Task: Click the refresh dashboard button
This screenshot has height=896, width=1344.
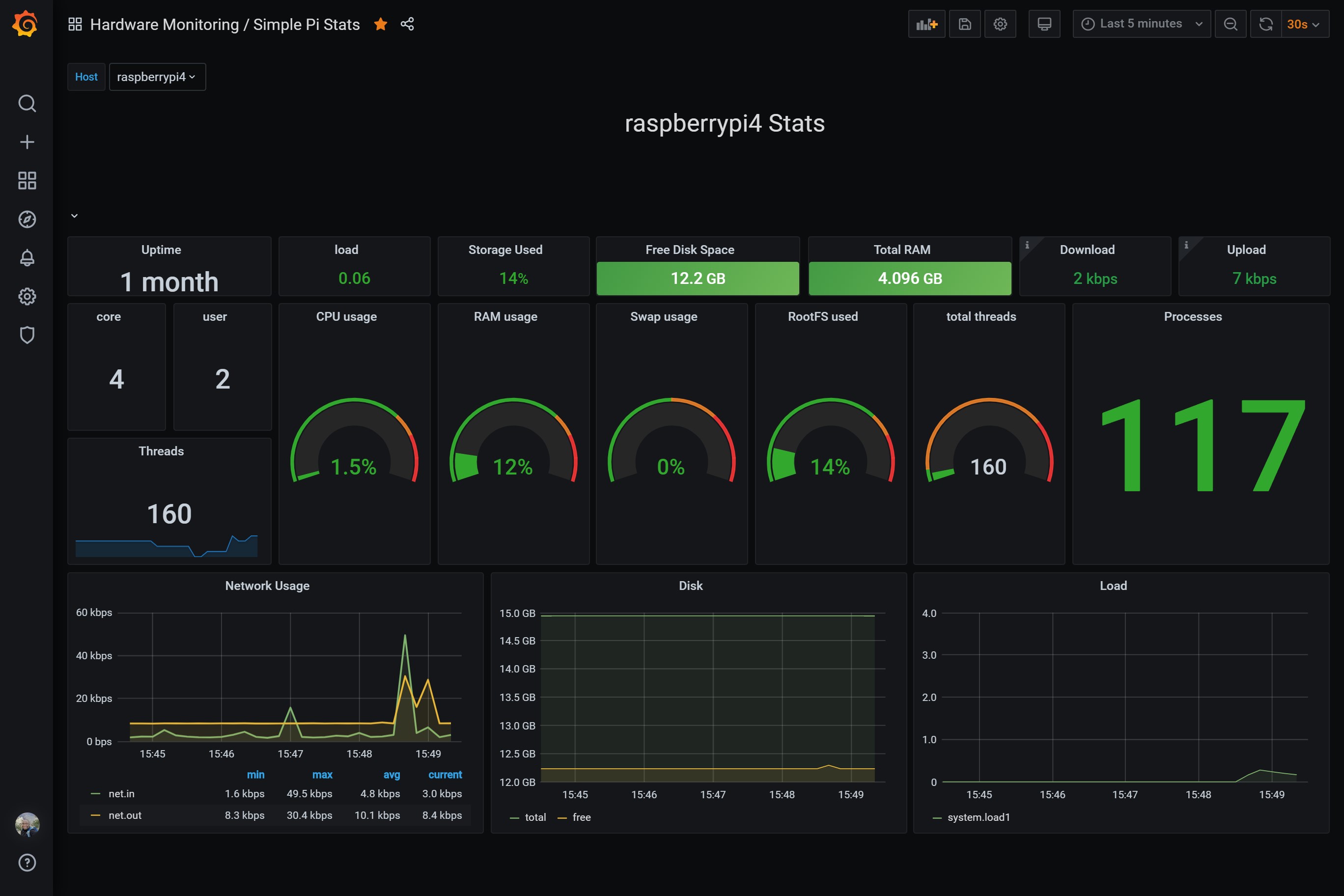Action: click(1266, 24)
